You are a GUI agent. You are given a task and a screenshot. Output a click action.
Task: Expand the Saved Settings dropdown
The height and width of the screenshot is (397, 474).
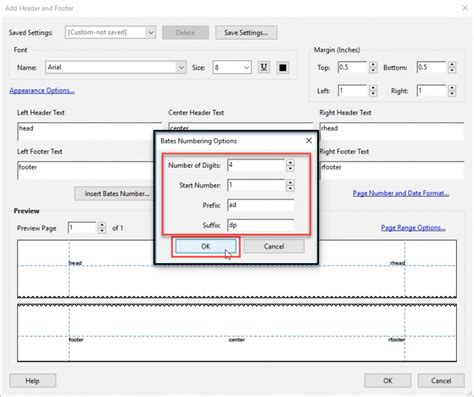coord(151,33)
